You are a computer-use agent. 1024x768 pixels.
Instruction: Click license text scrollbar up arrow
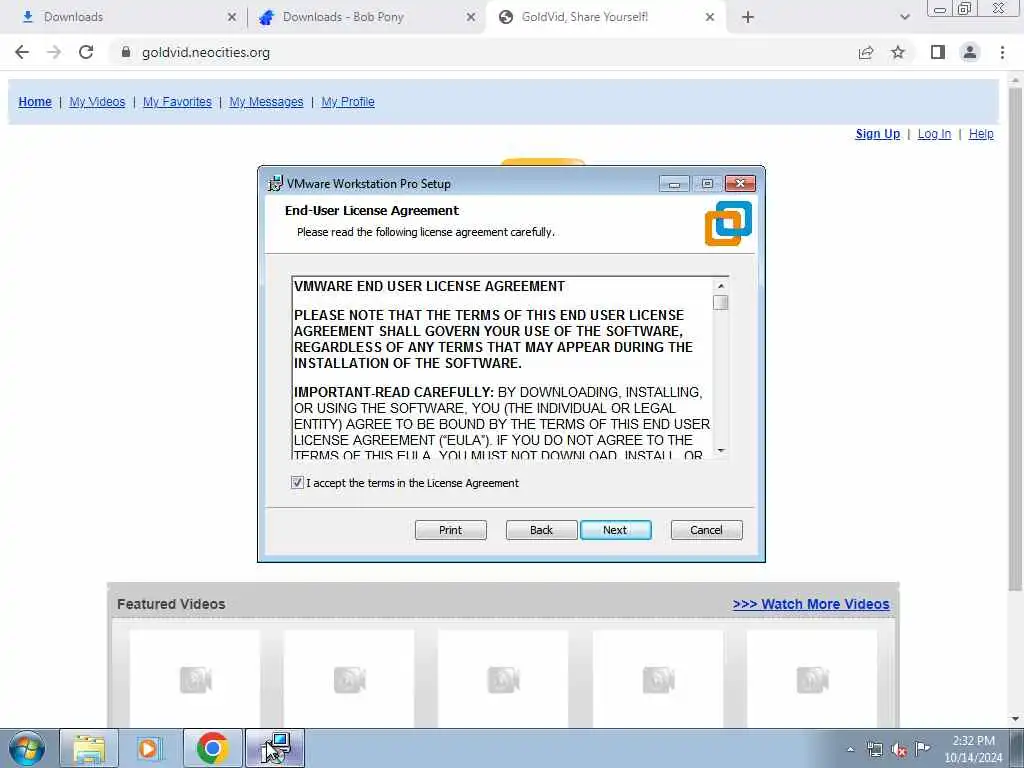pos(721,286)
